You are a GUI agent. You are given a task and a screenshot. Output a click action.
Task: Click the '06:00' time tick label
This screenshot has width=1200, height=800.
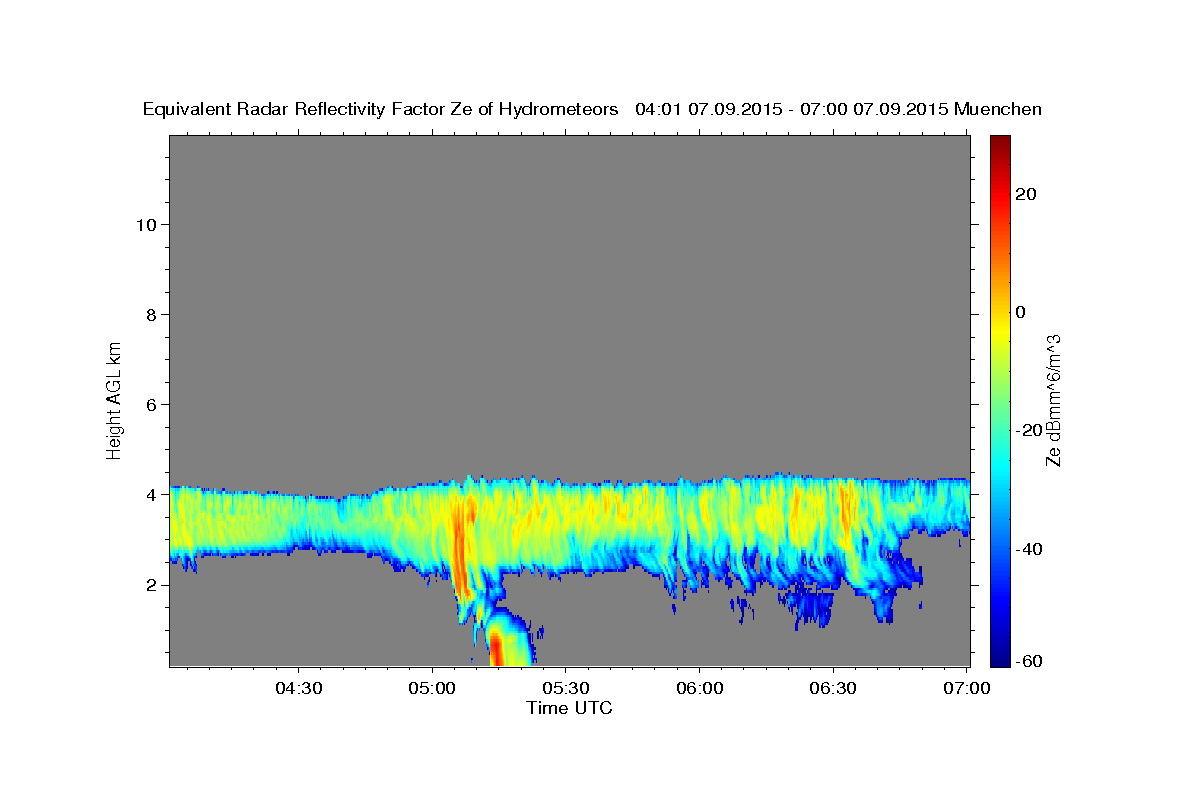pos(699,688)
